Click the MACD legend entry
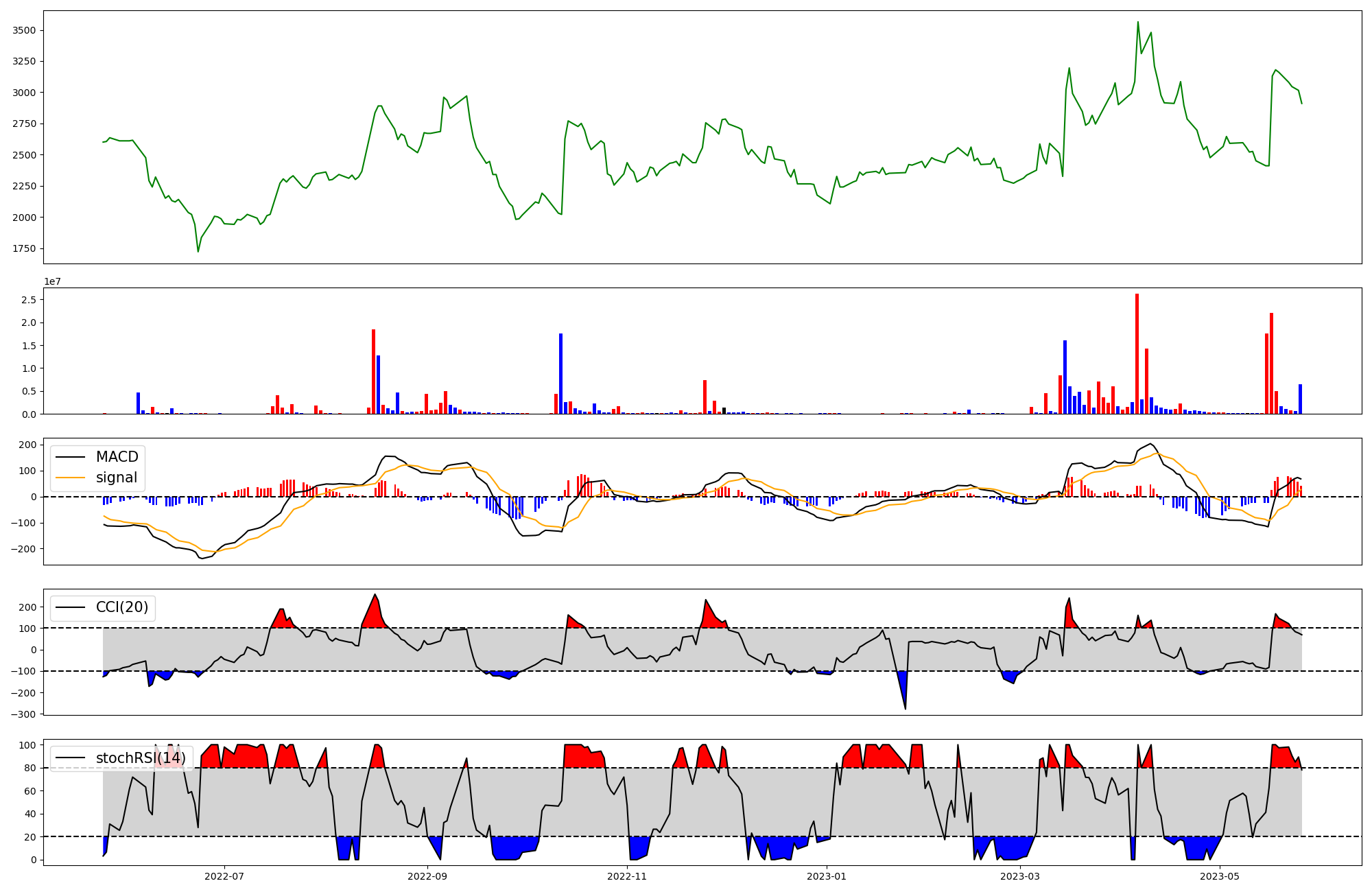1372x892 pixels. [x=117, y=457]
